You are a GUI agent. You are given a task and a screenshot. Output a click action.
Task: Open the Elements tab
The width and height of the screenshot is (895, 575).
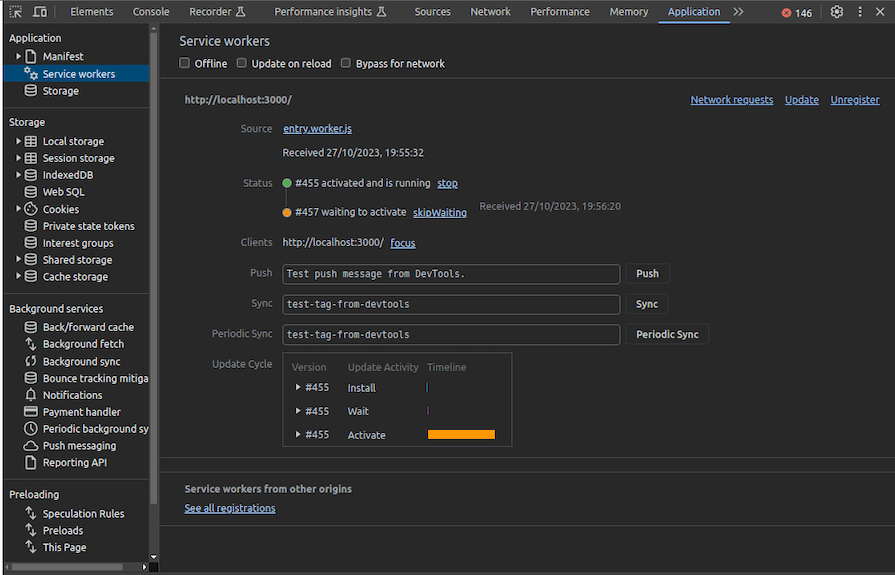(92, 12)
